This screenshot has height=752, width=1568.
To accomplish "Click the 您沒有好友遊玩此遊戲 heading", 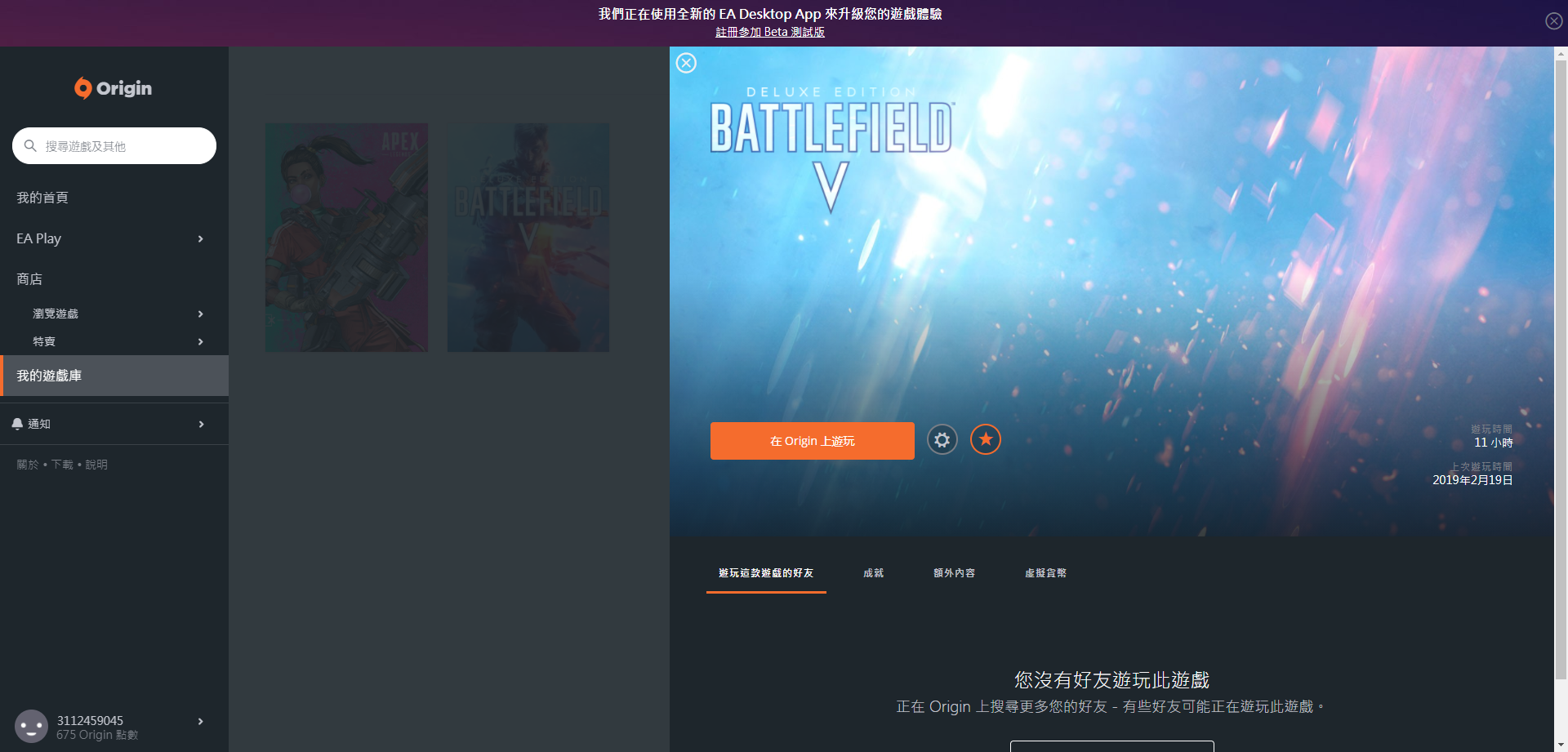I will tap(1111, 680).
